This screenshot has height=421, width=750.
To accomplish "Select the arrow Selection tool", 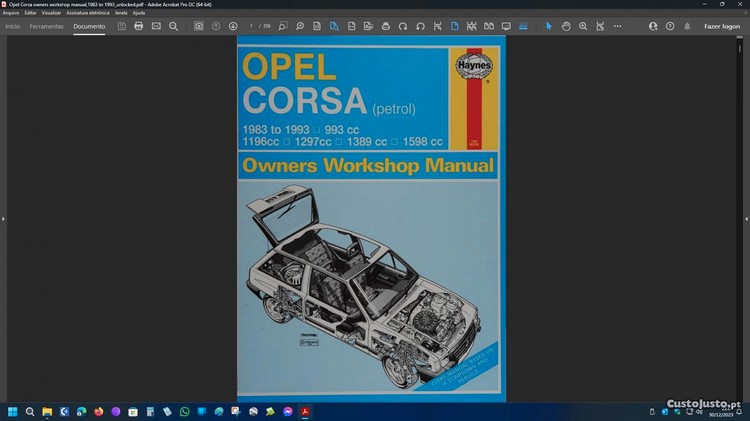I will (x=548, y=26).
